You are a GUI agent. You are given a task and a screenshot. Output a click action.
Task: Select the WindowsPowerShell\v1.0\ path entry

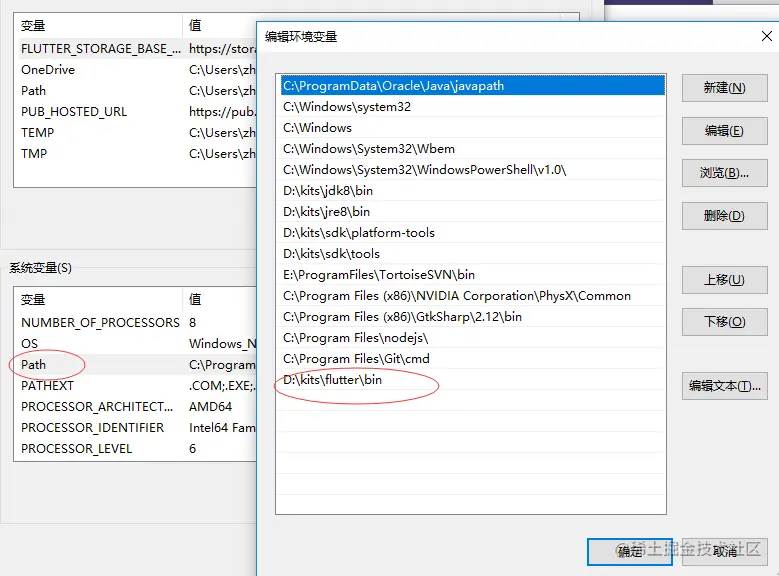point(472,169)
